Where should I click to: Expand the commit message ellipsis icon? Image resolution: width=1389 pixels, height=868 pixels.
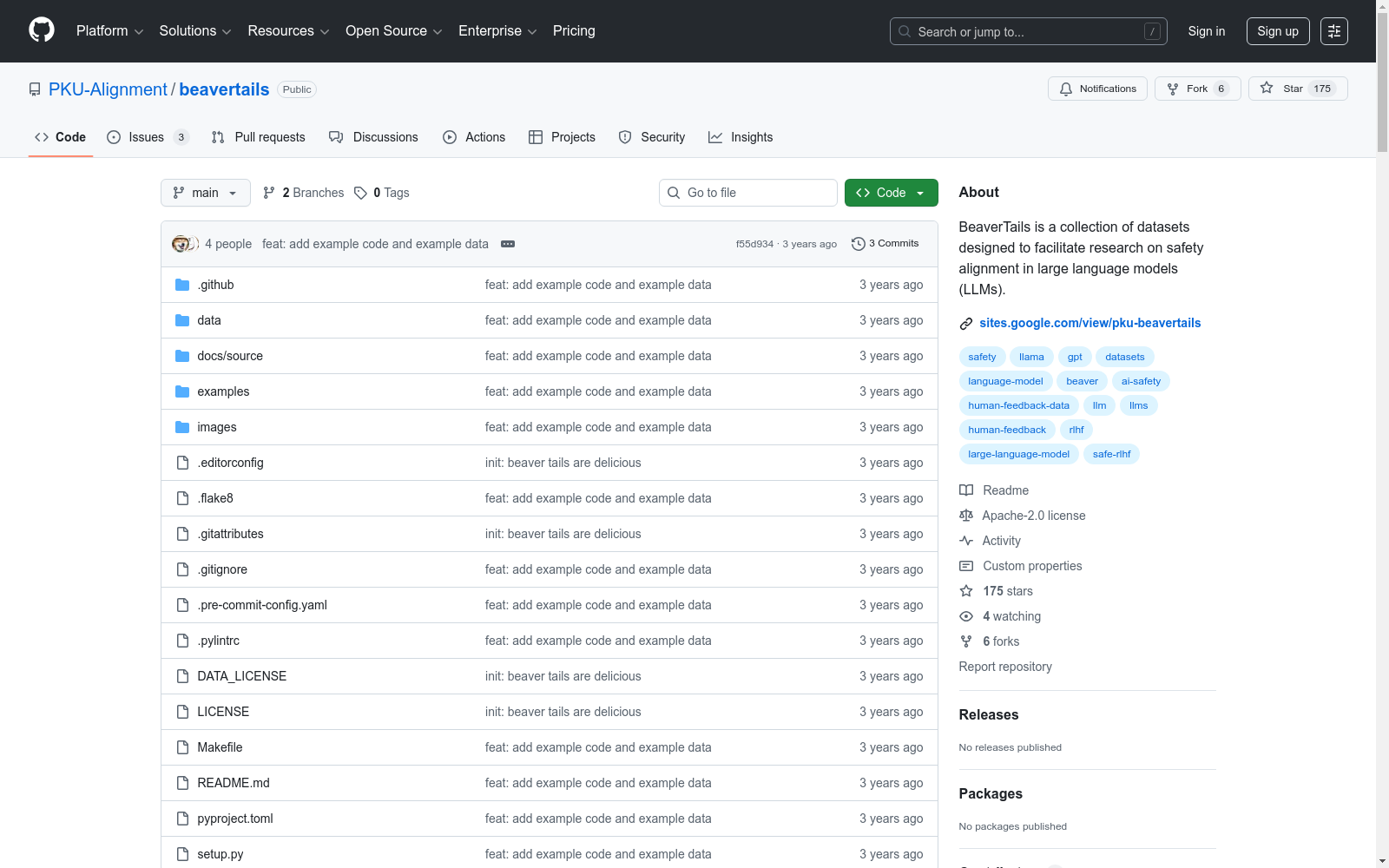point(508,244)
